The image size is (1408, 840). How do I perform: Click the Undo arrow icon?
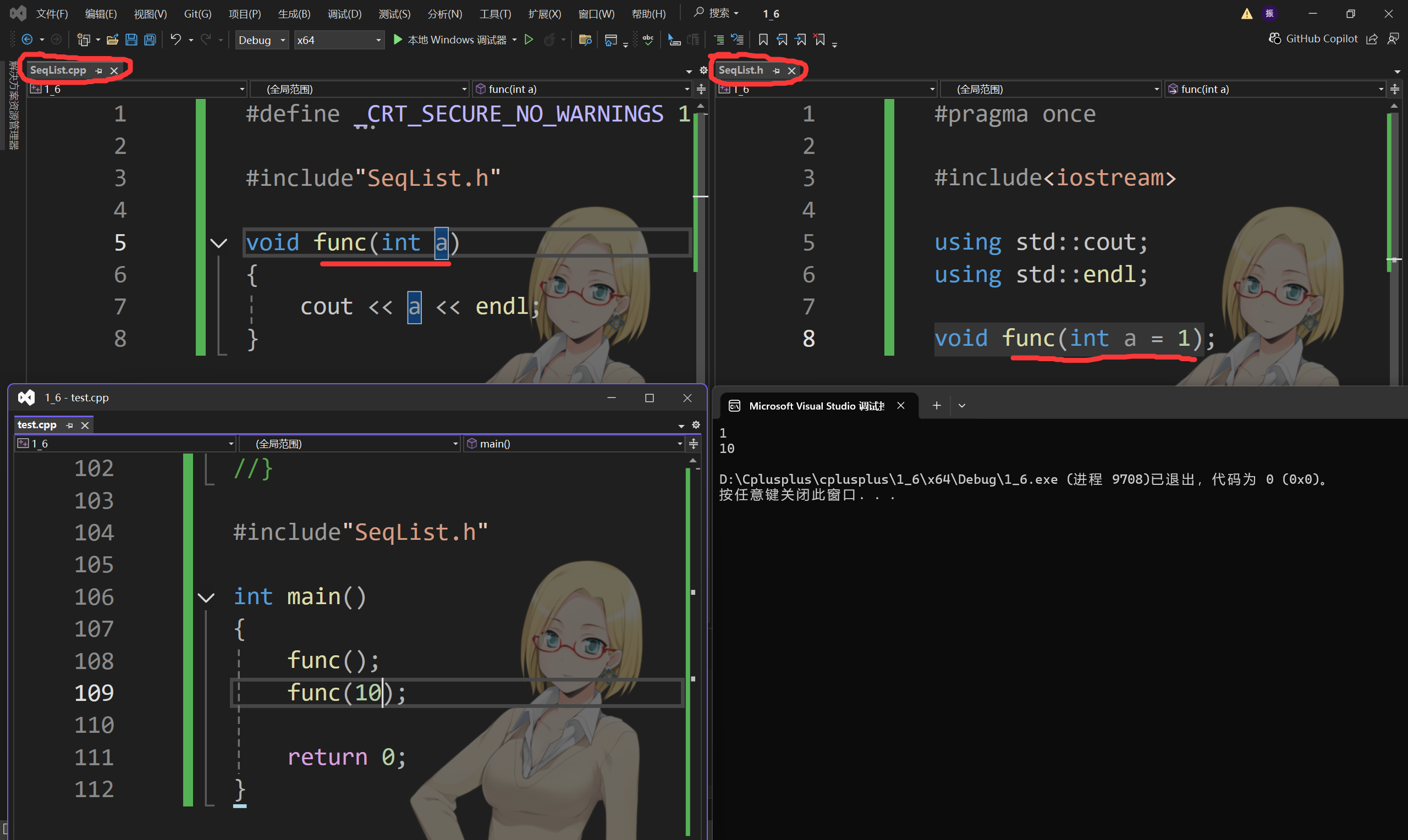pyautogui.click(x=175, y=40)
